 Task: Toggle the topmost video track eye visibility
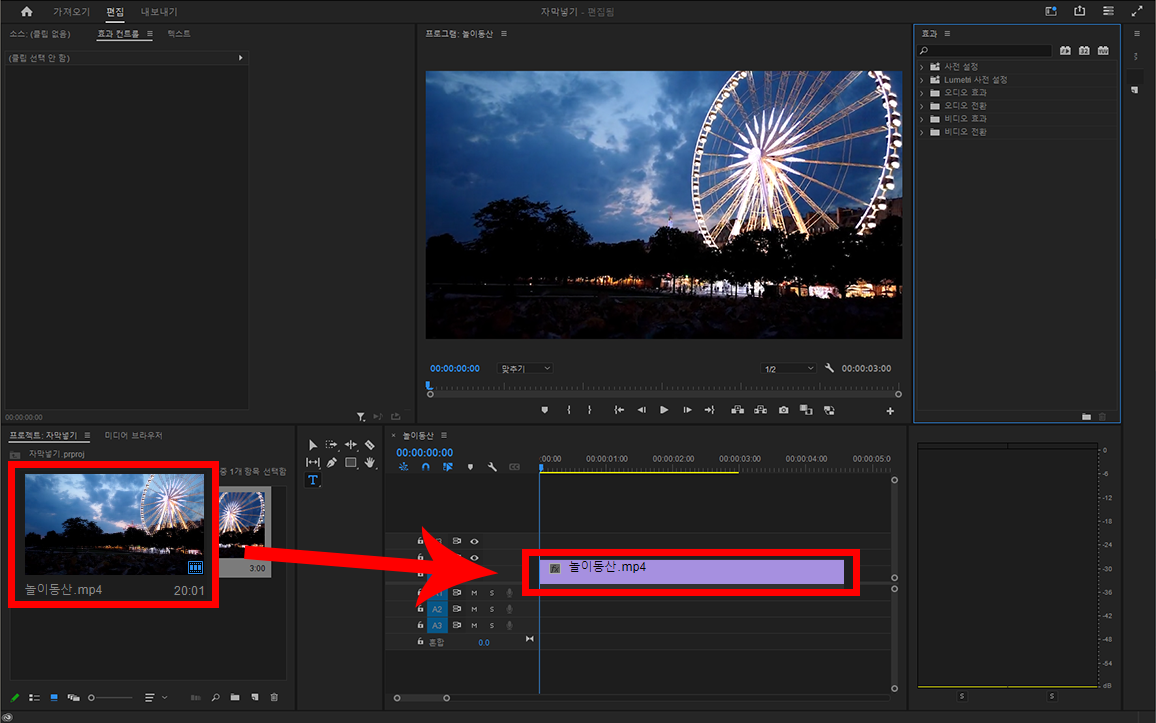(474, 541)
